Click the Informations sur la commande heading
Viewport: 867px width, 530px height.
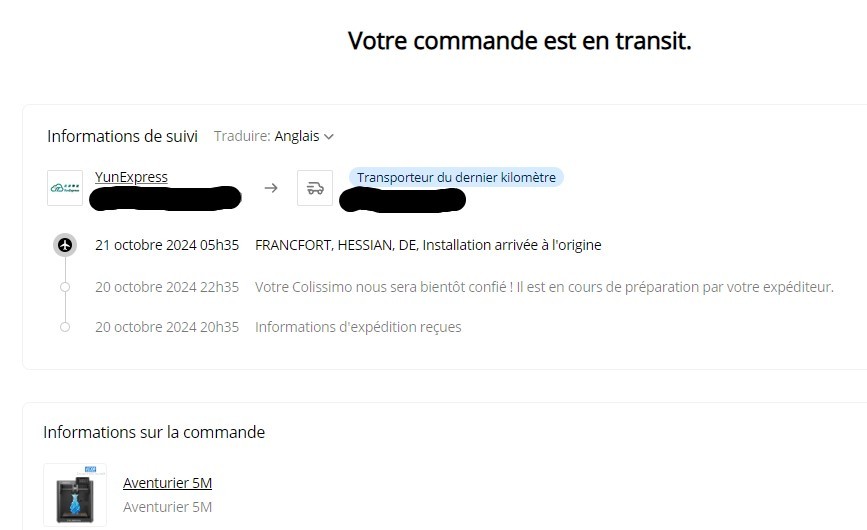point(154,432)
